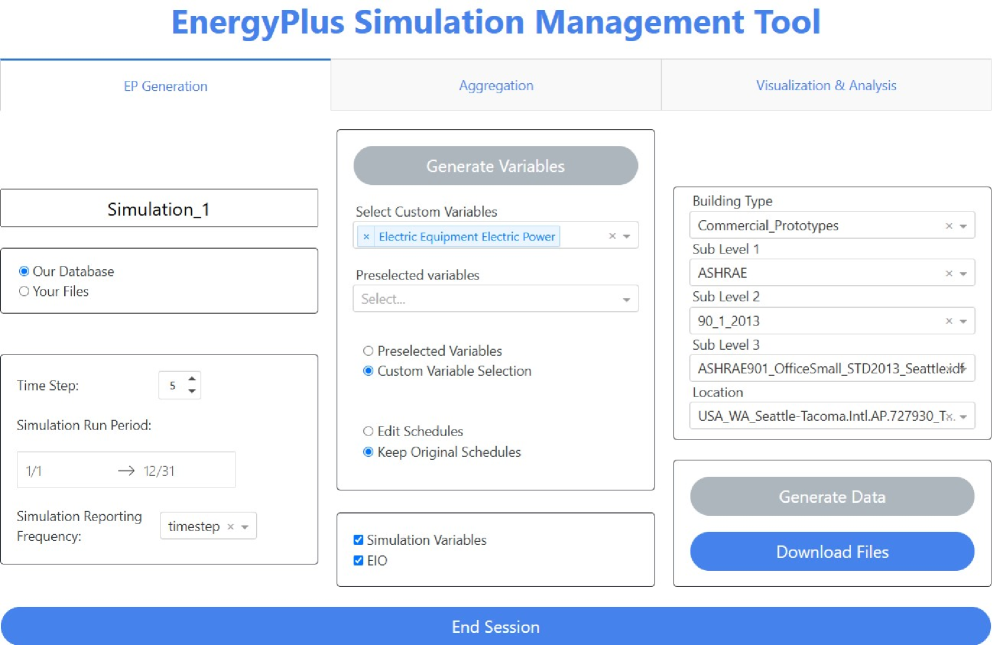Click the Time Step number field
This screenshot has width=997, height=645.
pyautogui.click(x=179, y=385)
